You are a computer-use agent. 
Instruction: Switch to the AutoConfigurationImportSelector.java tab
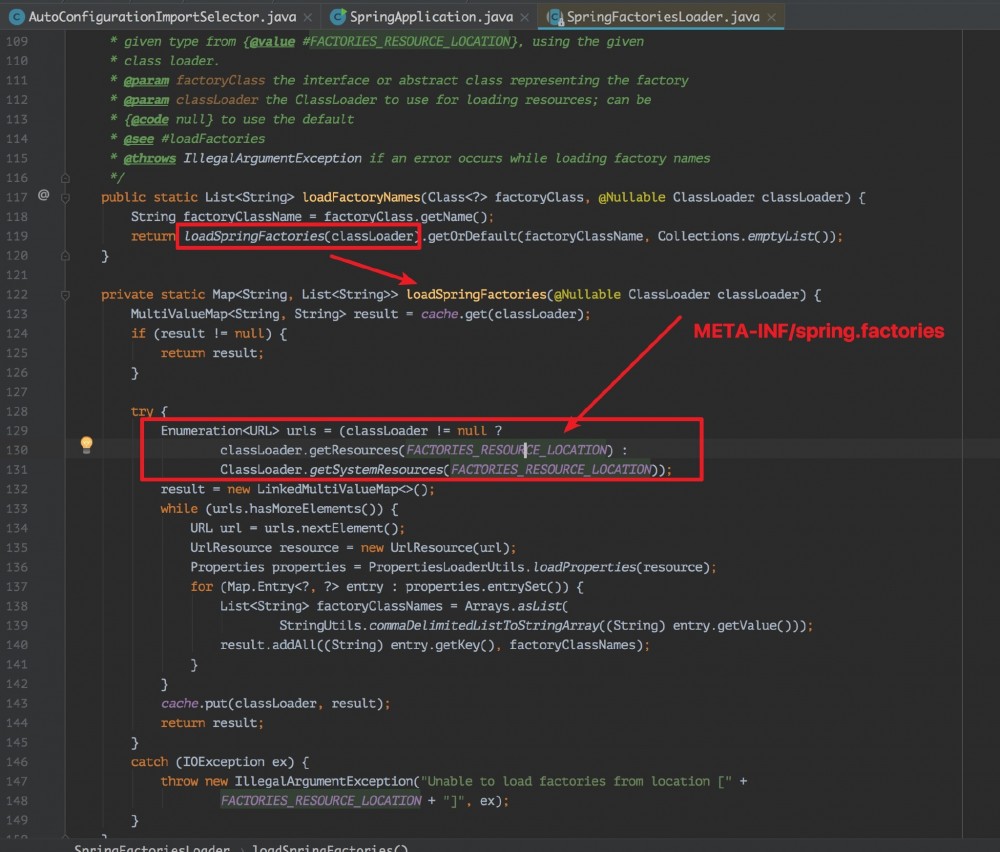tap(160, 17)
